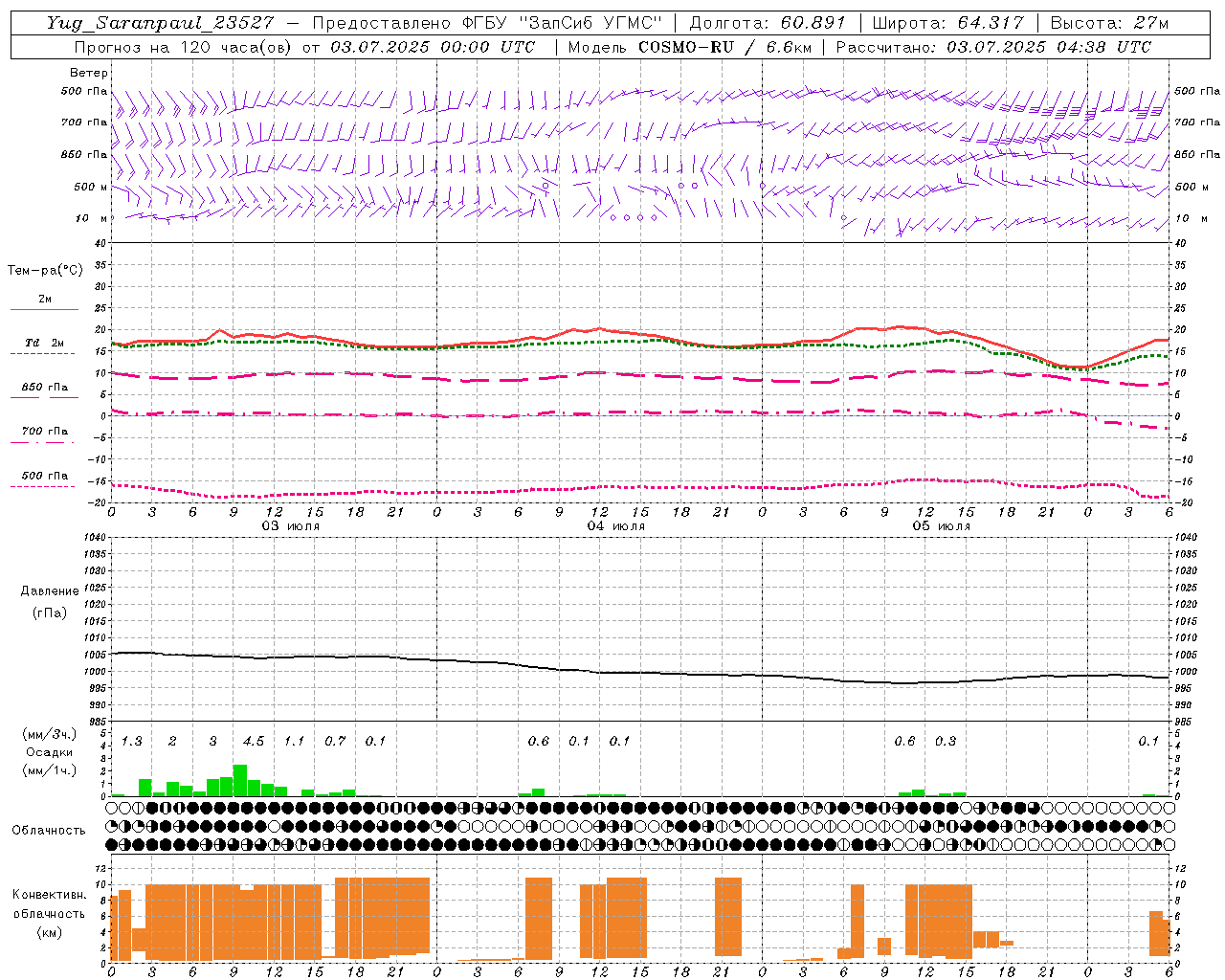This screenshot has height=980, width=1225.
Task: Click the longitude value Долгота: 60.891
Action: click(768, 23)
